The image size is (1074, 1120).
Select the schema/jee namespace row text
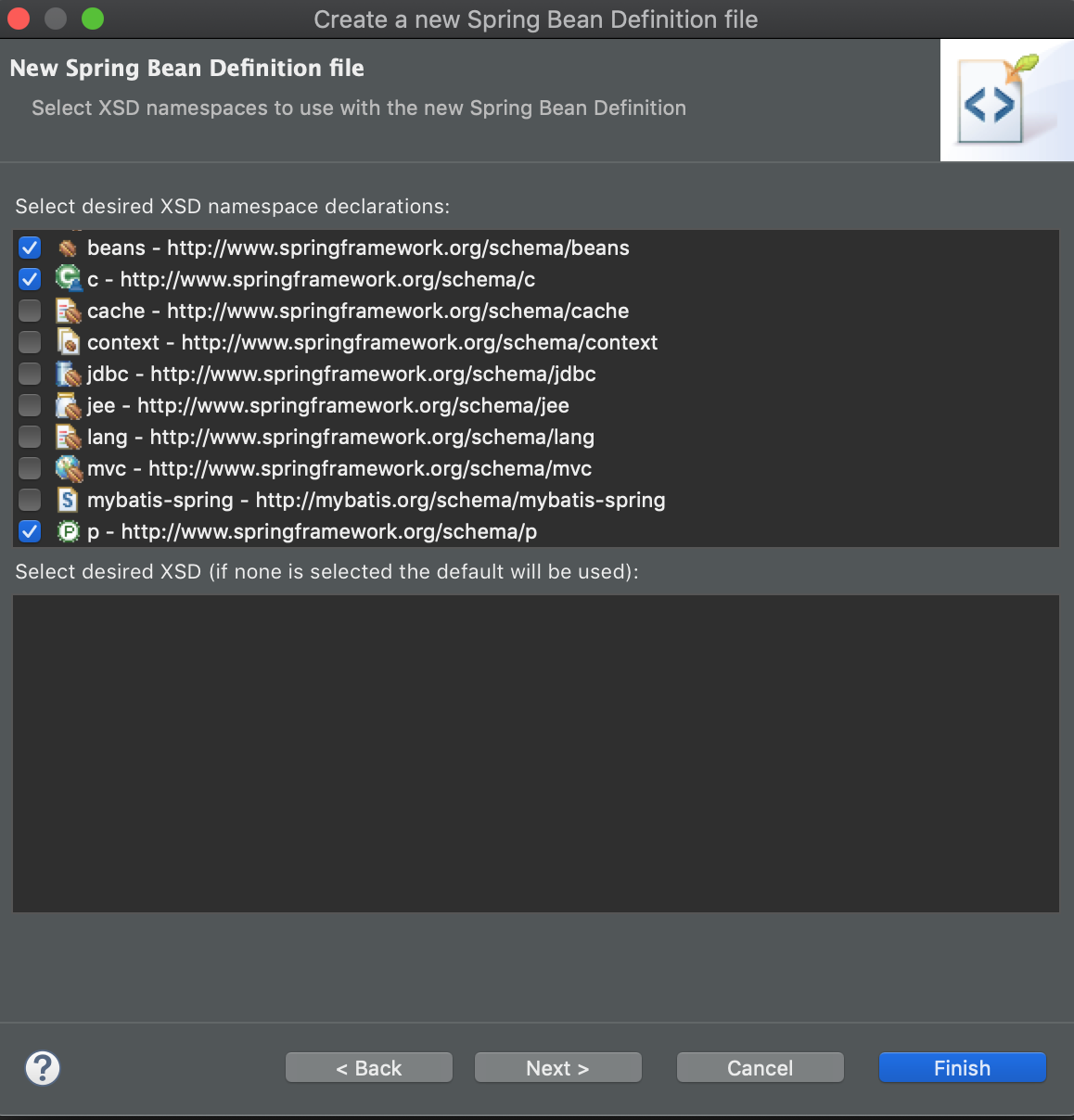328,405
